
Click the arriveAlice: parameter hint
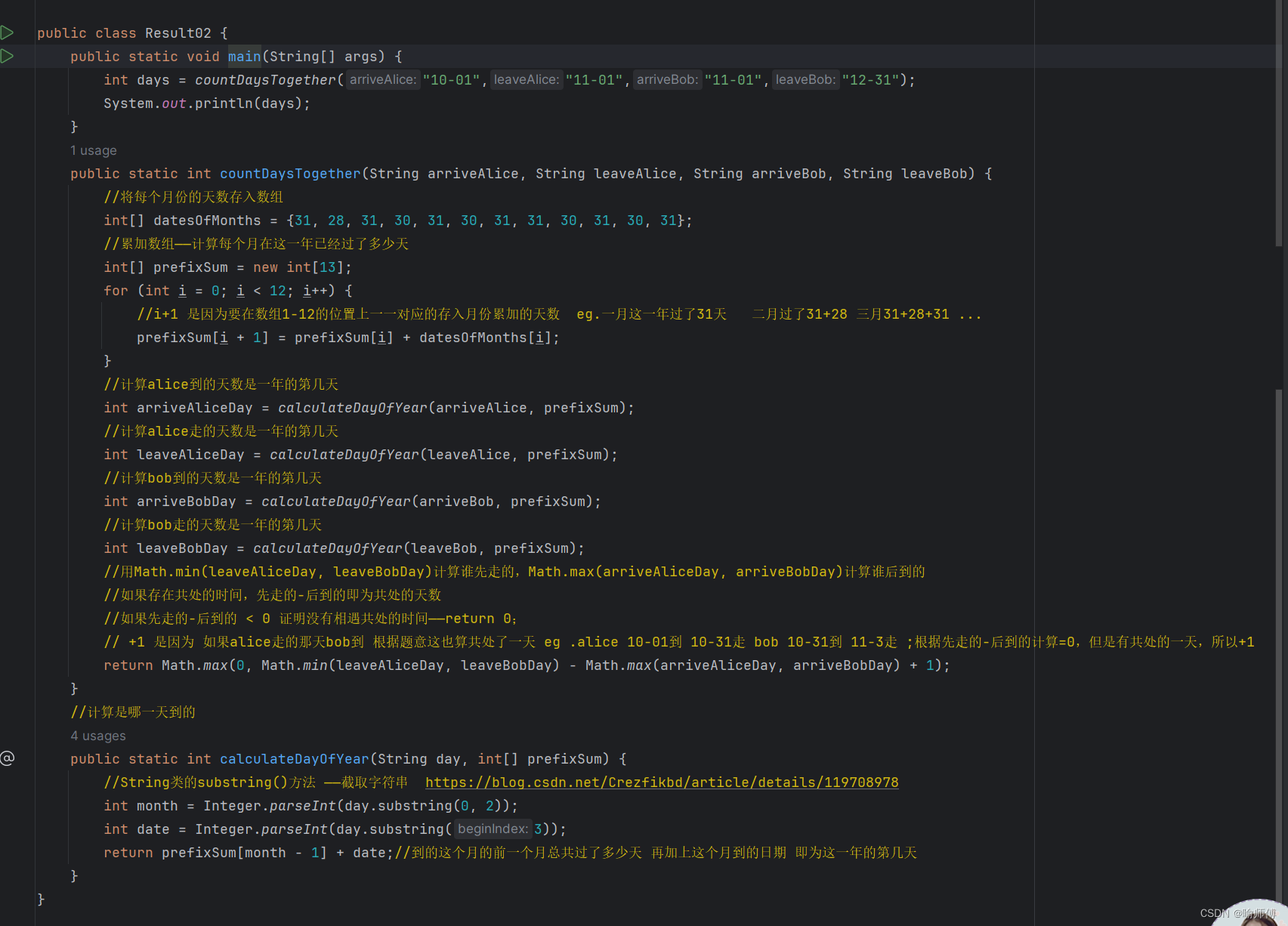click(x=383, y=79)
